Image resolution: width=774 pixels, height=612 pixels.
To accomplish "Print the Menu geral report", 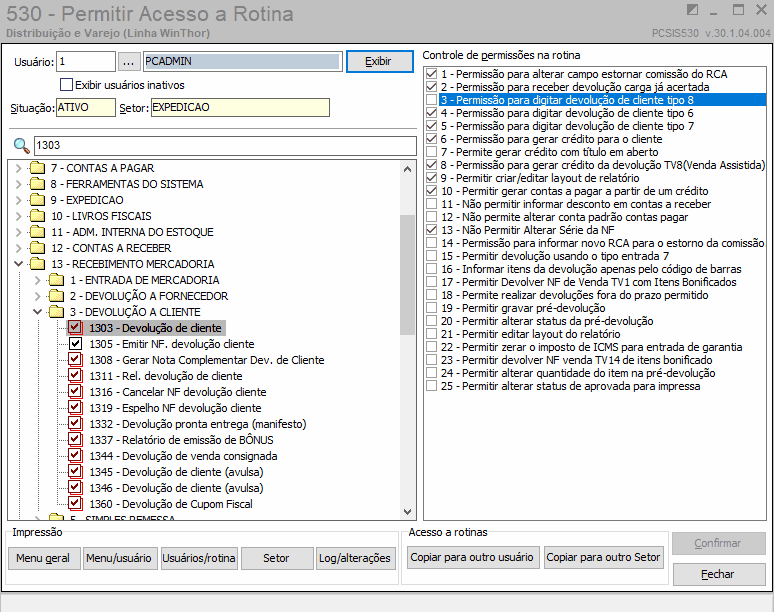I will pos(44,558).
